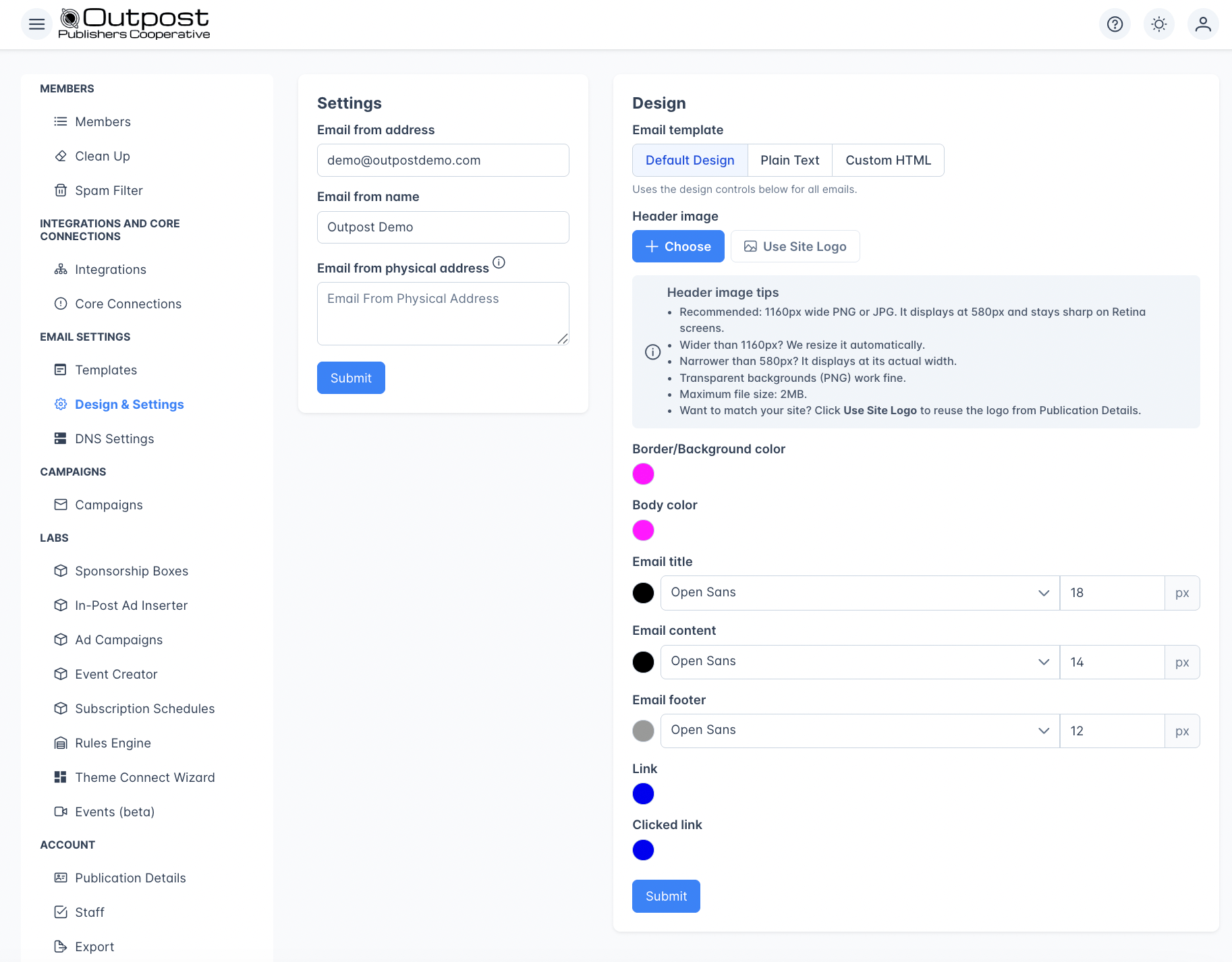Open Core Connections in sidebar
This screenshot has height=962, width=1232.
click(128, 304)
